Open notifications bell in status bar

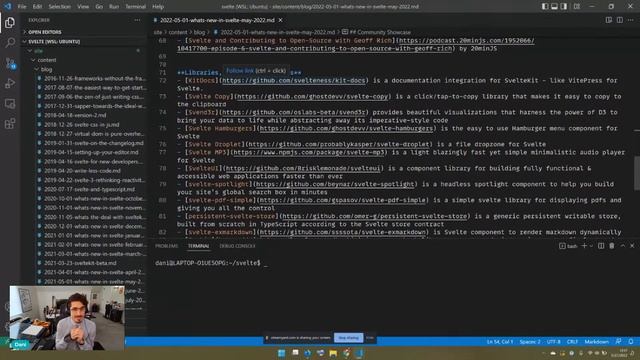pyautogui.click(x=631, y=341)
